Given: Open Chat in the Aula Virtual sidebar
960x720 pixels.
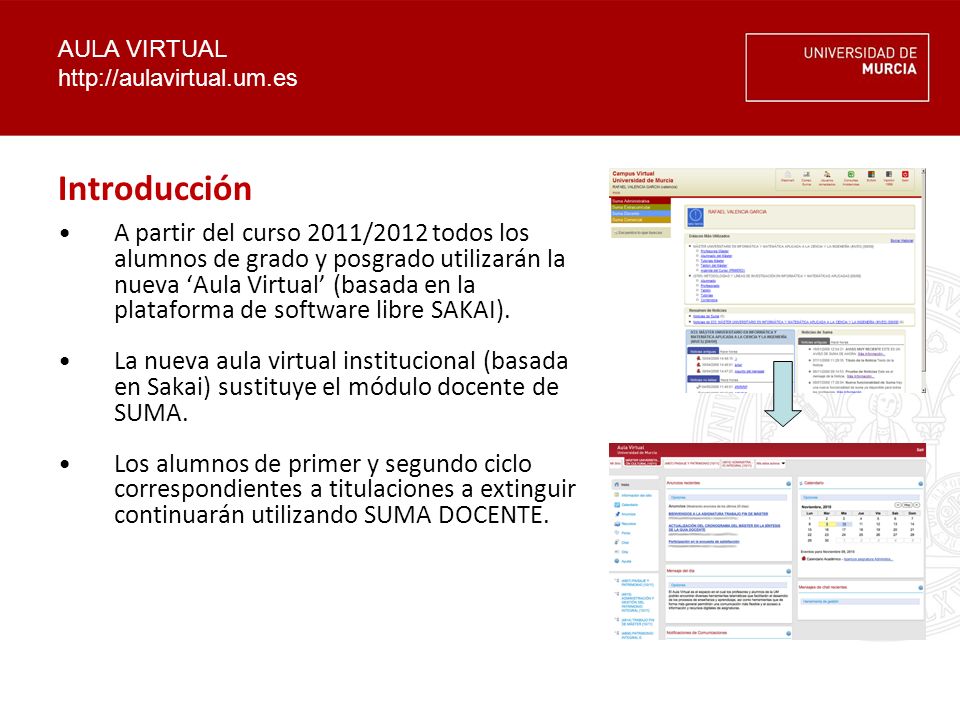Looking at the screenshot, I should [x=622, y=542].
